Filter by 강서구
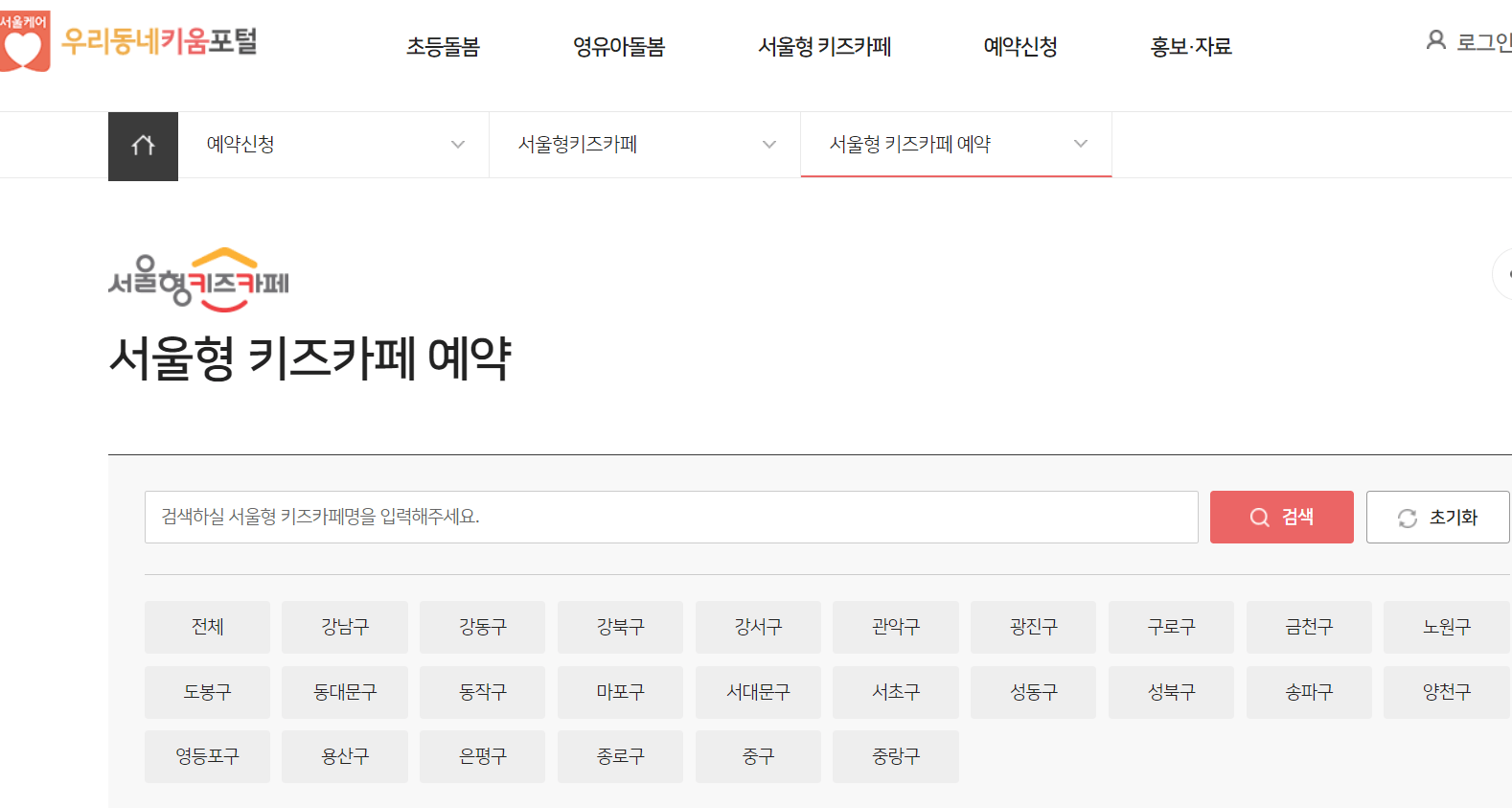Screen dimensions: 1512x808 point(758,627)
